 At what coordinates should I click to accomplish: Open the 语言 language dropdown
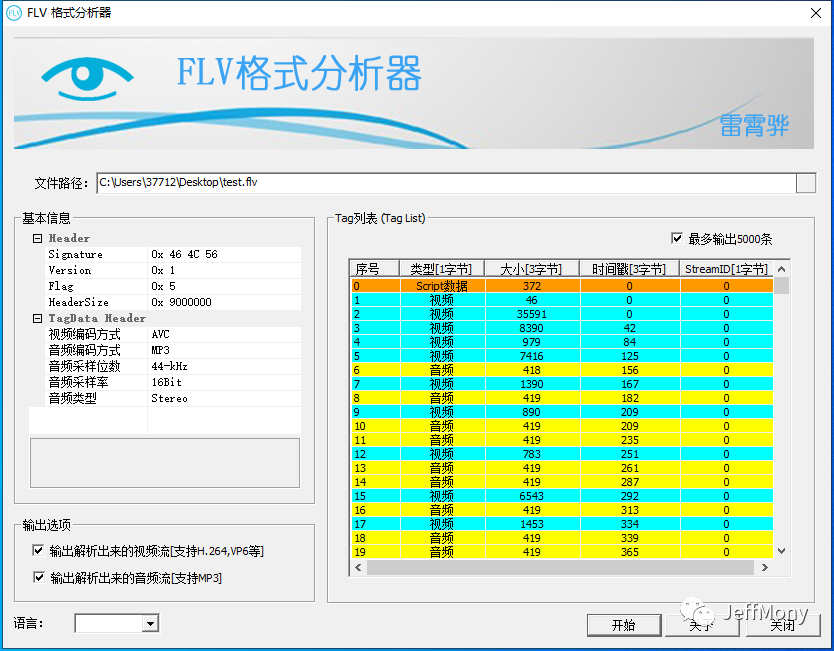150,624
